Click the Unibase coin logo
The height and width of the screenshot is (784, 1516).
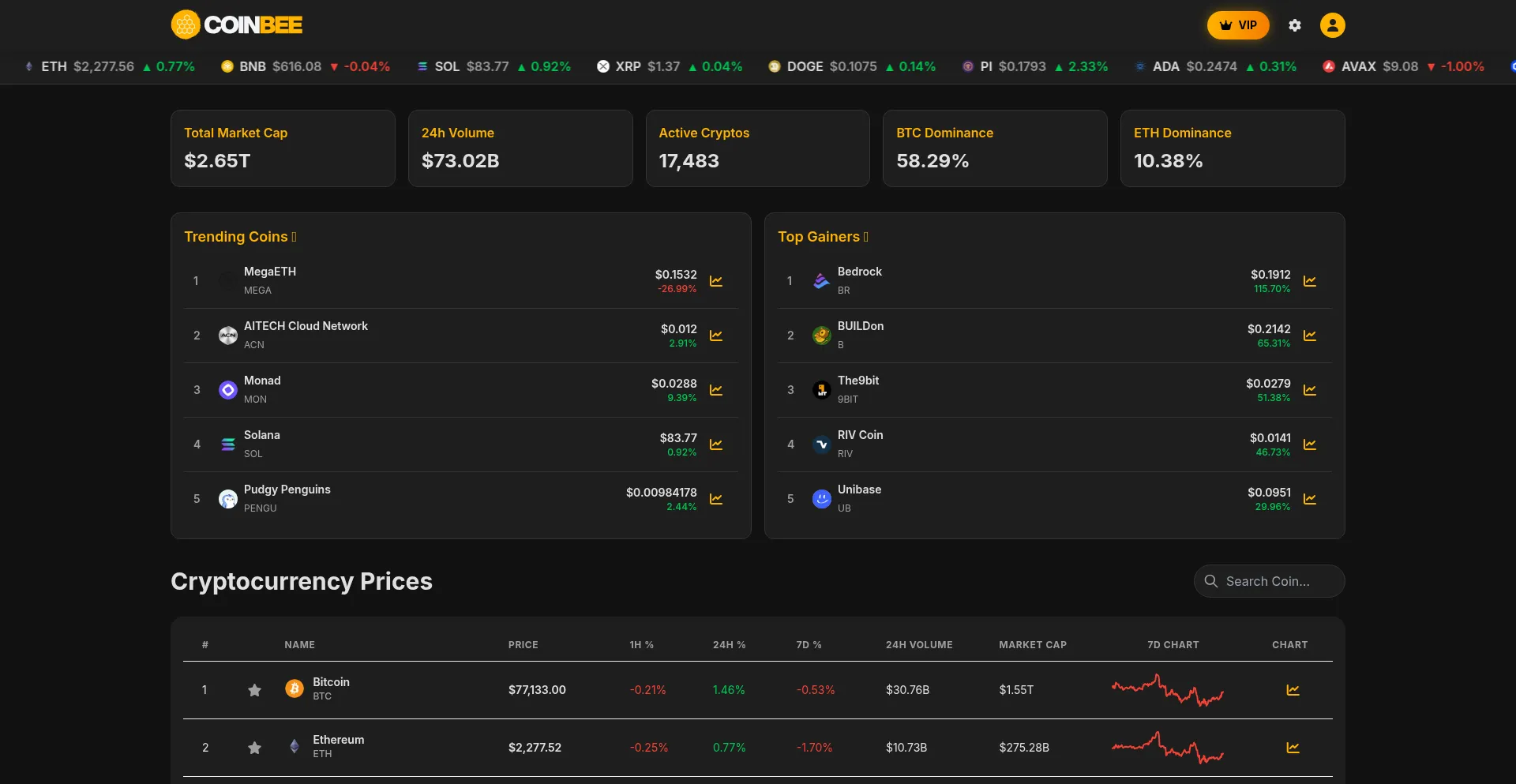[x=822, y=499]
